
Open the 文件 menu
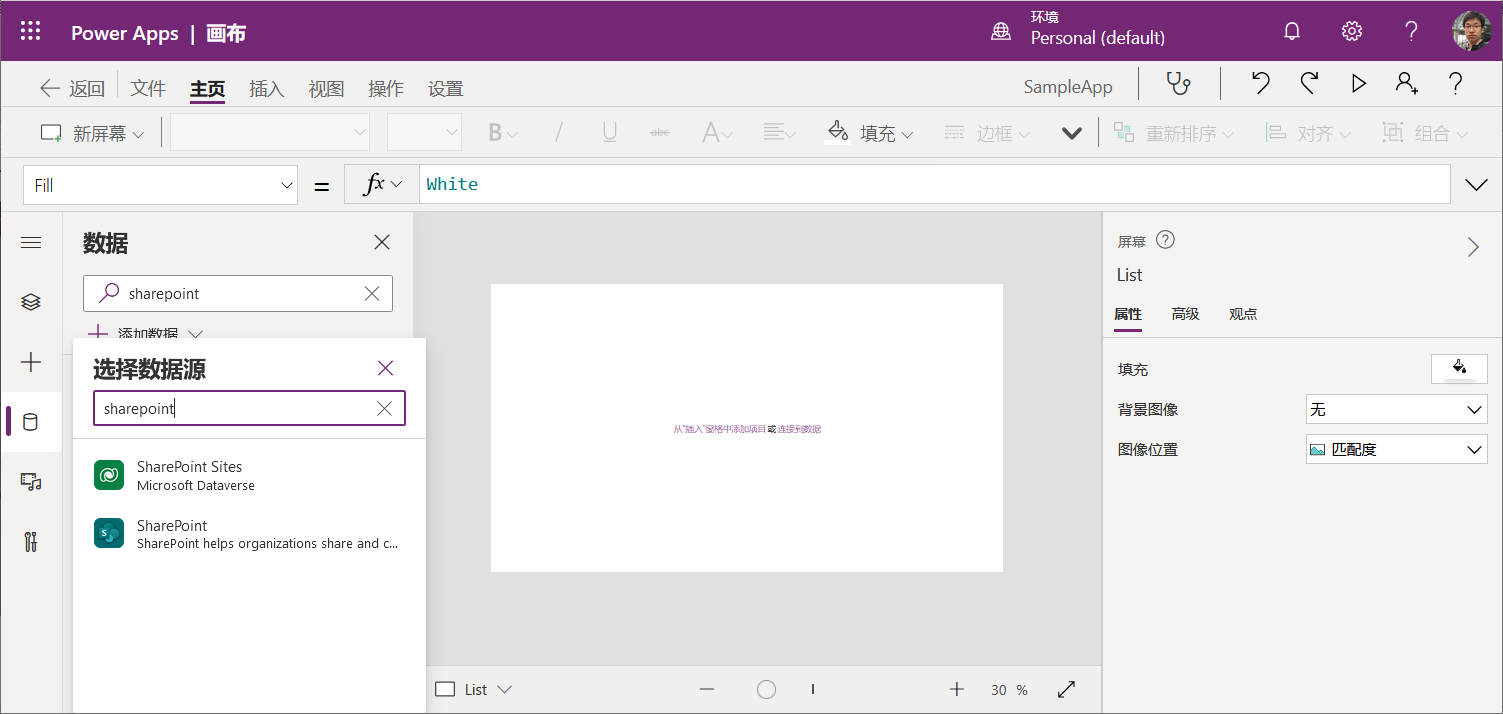pos(148,89)
